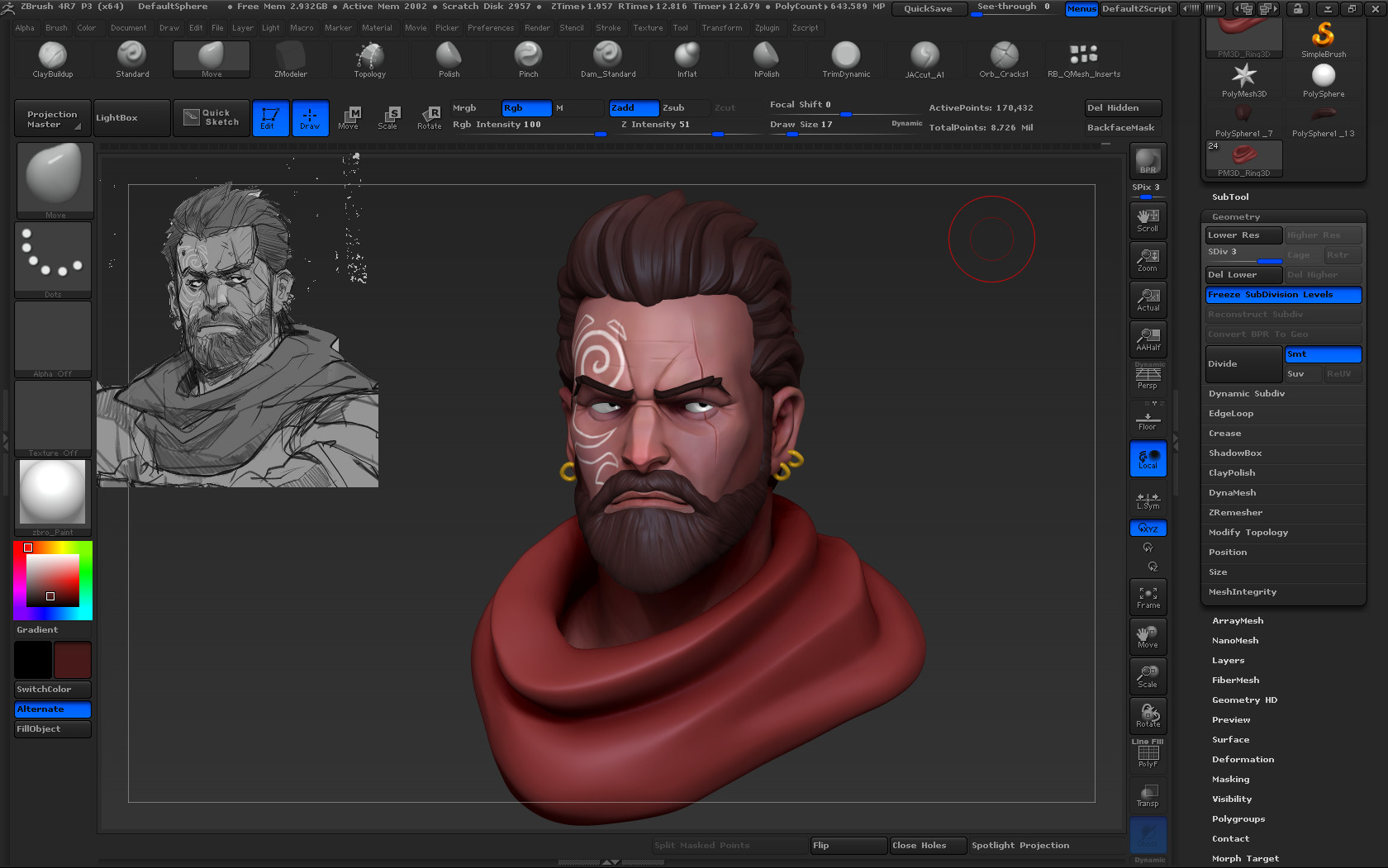Select the Dam_Standard brush
Image resolution: width=1388 pixels, height=868 pixels.
point(608,59)
